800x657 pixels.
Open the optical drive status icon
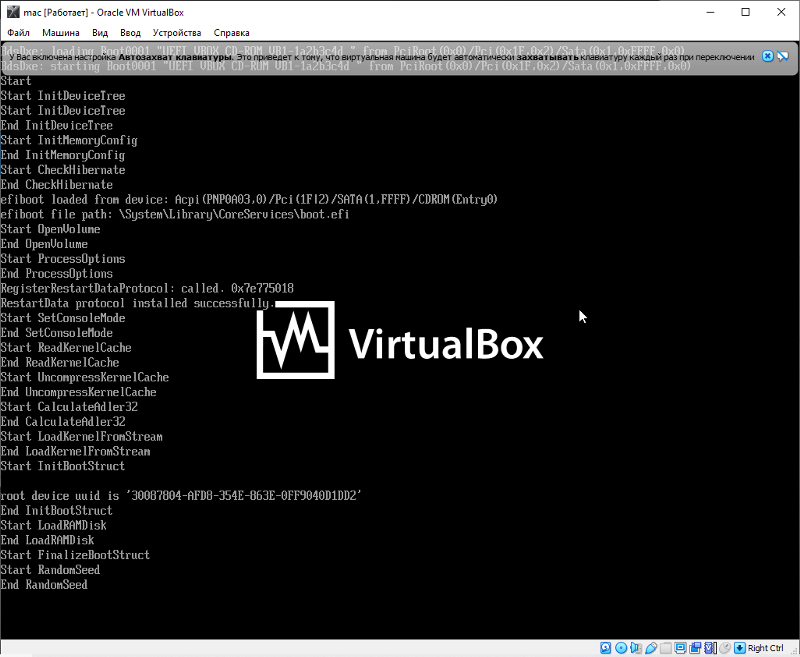(621, 648)
